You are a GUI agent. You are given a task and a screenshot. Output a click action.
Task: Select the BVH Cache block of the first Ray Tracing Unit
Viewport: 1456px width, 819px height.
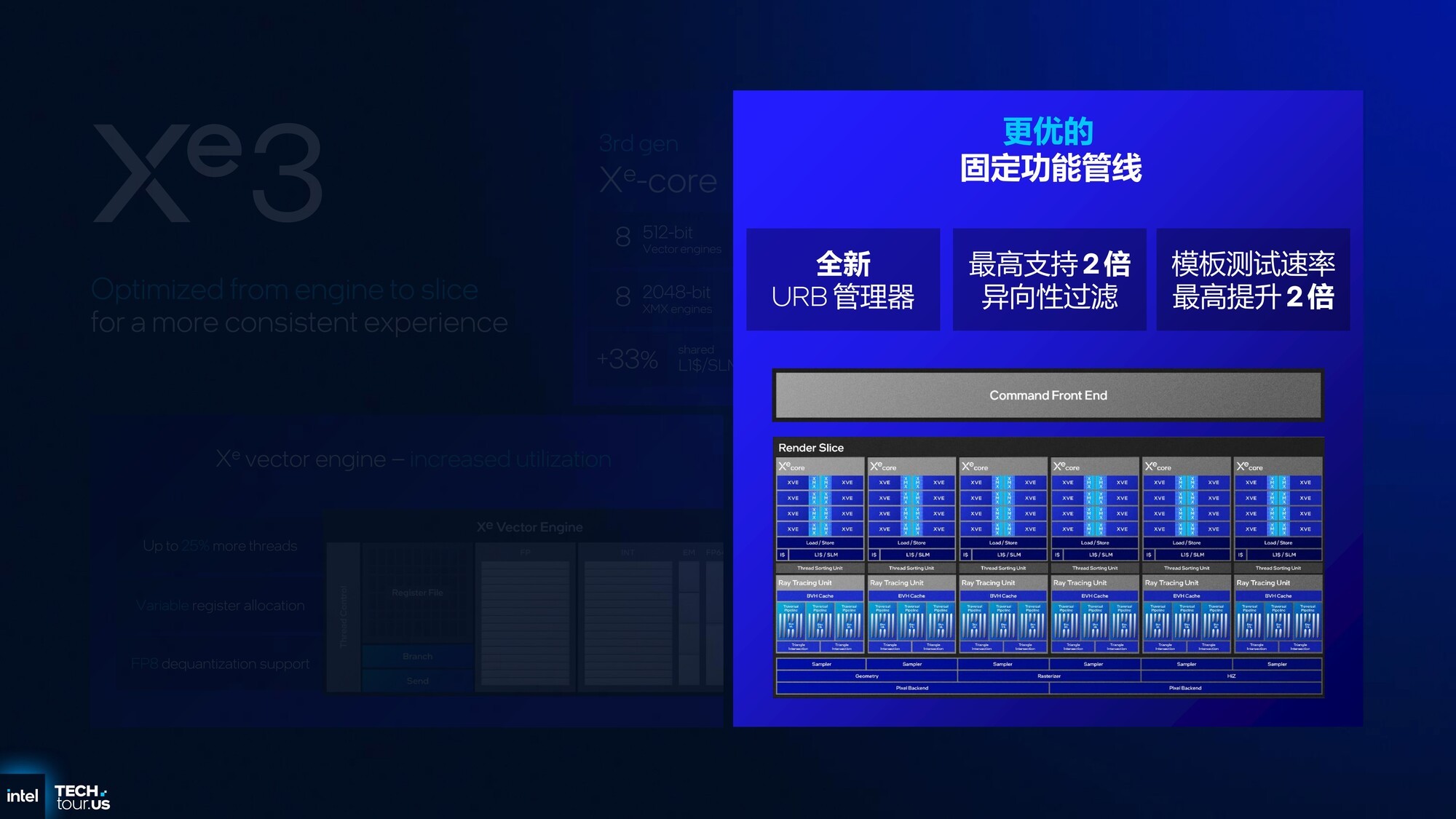coord(821,596)
